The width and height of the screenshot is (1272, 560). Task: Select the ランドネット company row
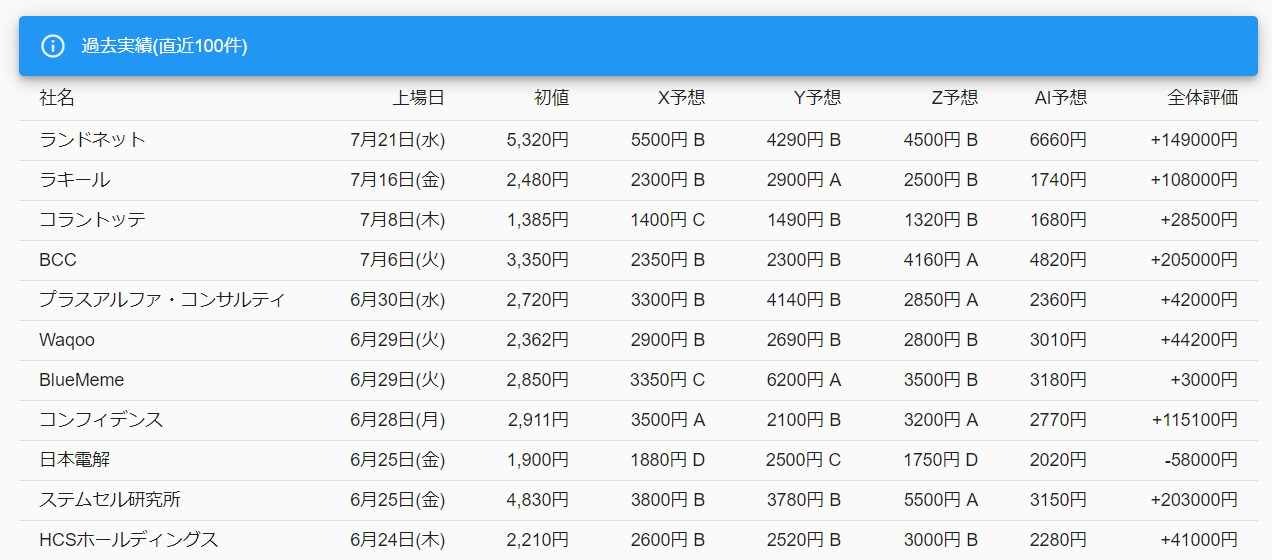(x=92, y=140)
